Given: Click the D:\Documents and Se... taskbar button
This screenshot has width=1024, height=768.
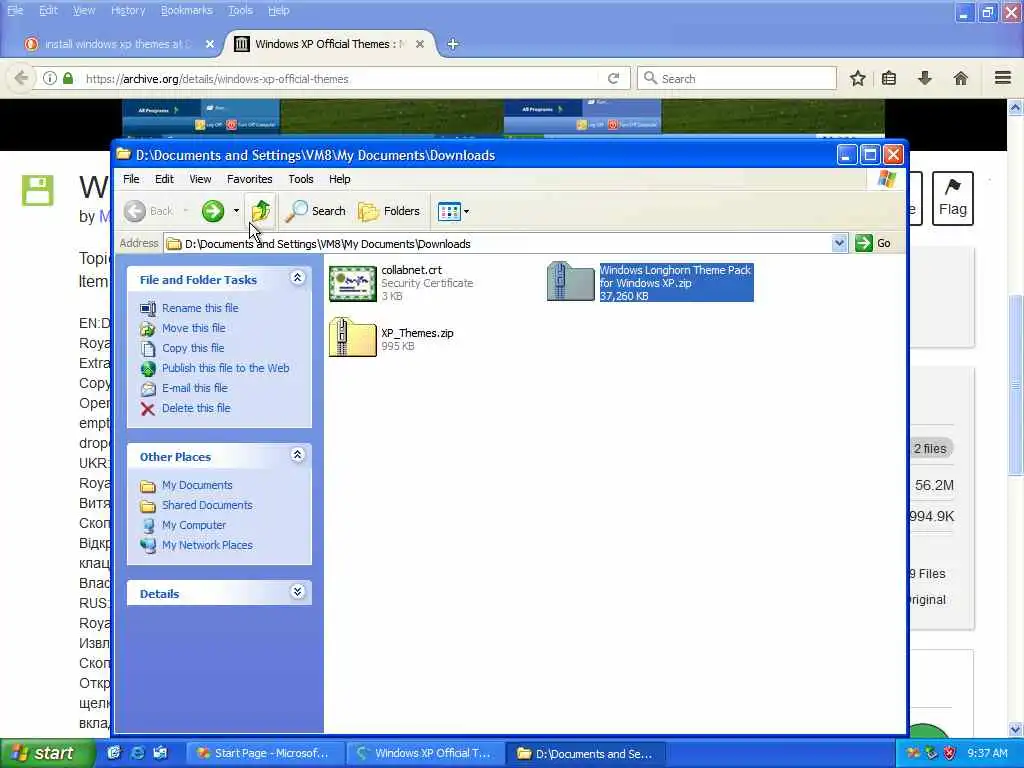Looking at the screenshot, I should point(586,753).
